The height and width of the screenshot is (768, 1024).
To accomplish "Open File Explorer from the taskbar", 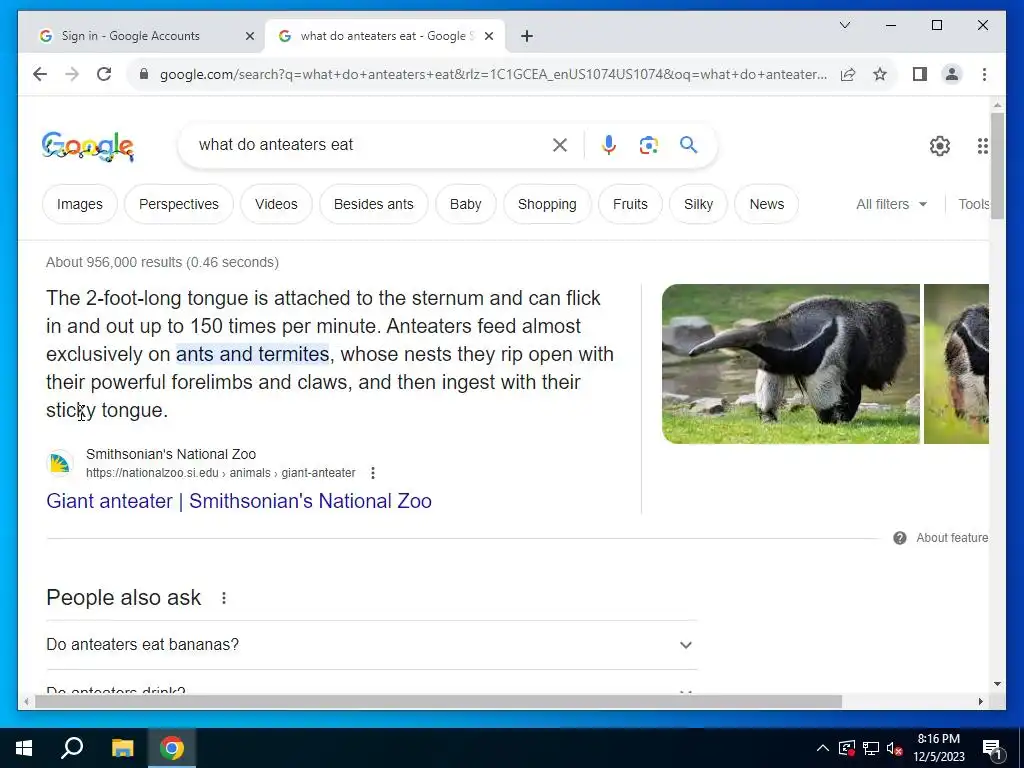I will coord(122,748).
